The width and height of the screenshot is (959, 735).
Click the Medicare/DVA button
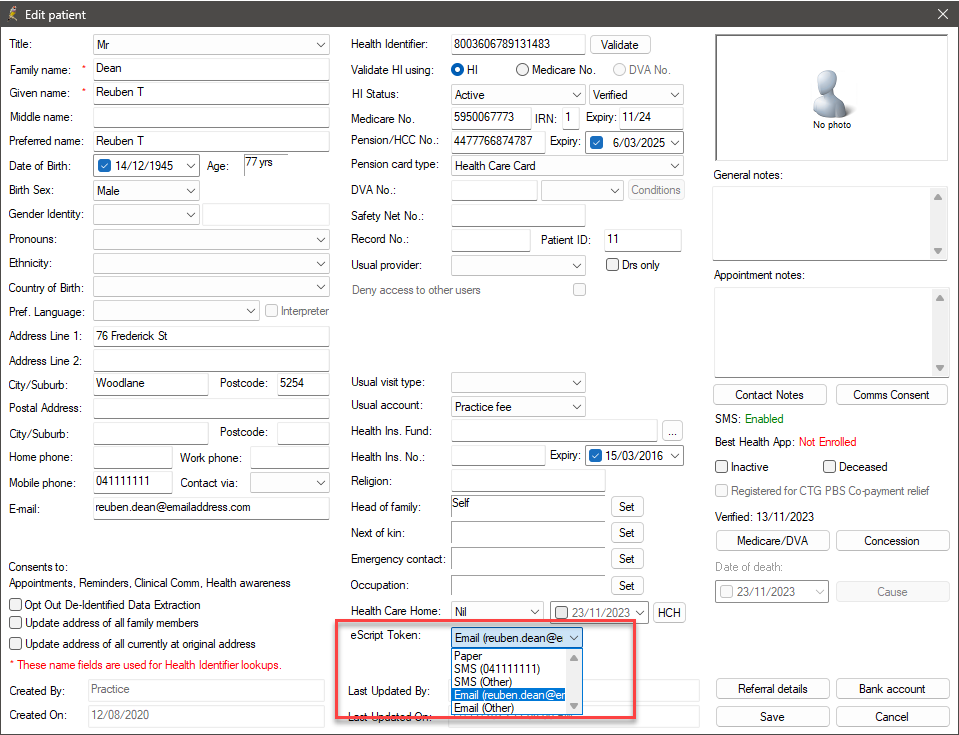pyautogui.click(x=772, y=541)
